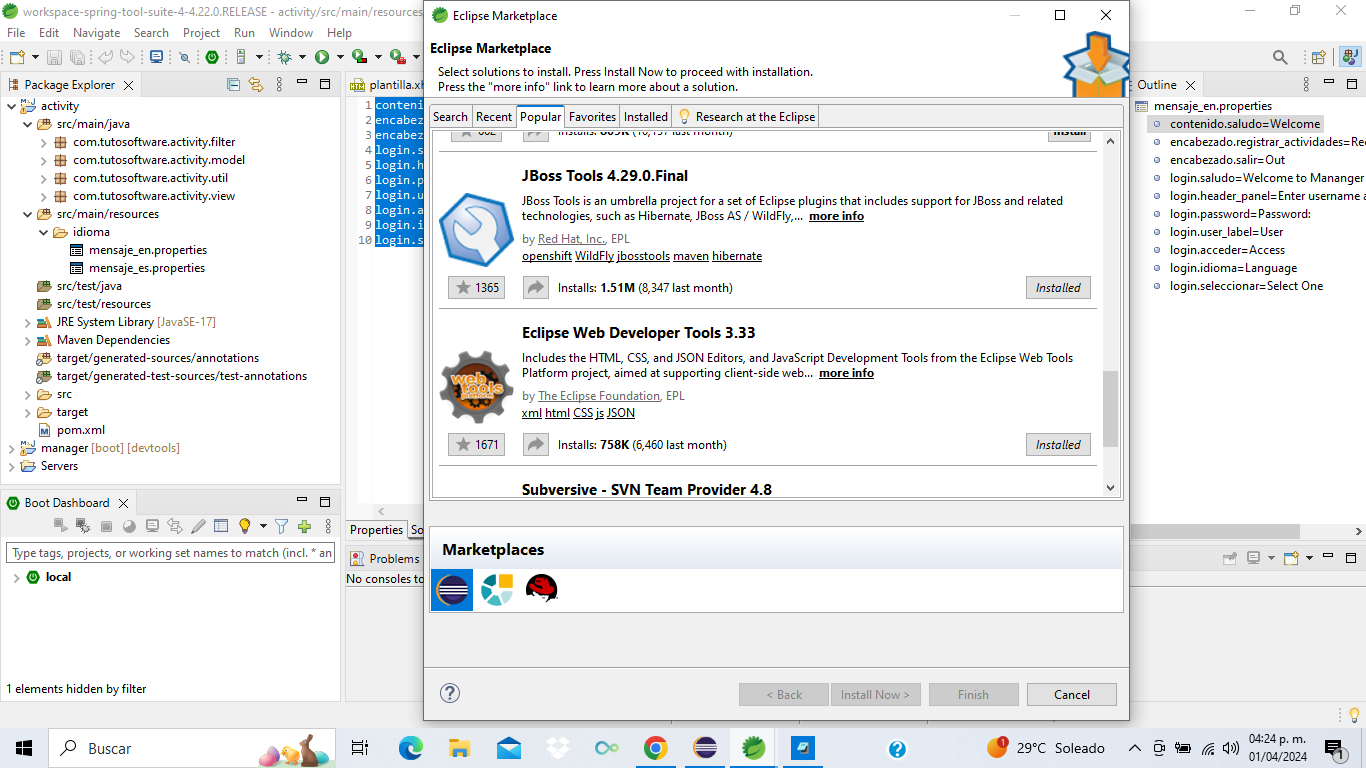Click the share arrow for Eclipse Web Developer Tools
Image resolution: width=1366 pixels, height=768 pixels.
pos(536,445)
